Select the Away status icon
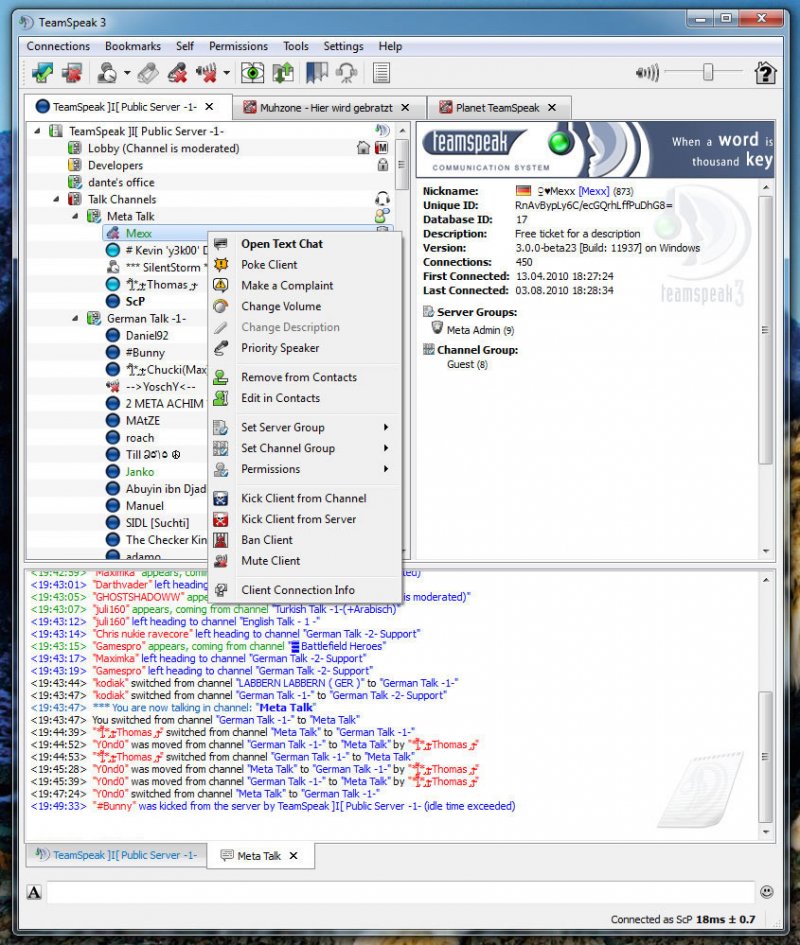 point(107,72)
